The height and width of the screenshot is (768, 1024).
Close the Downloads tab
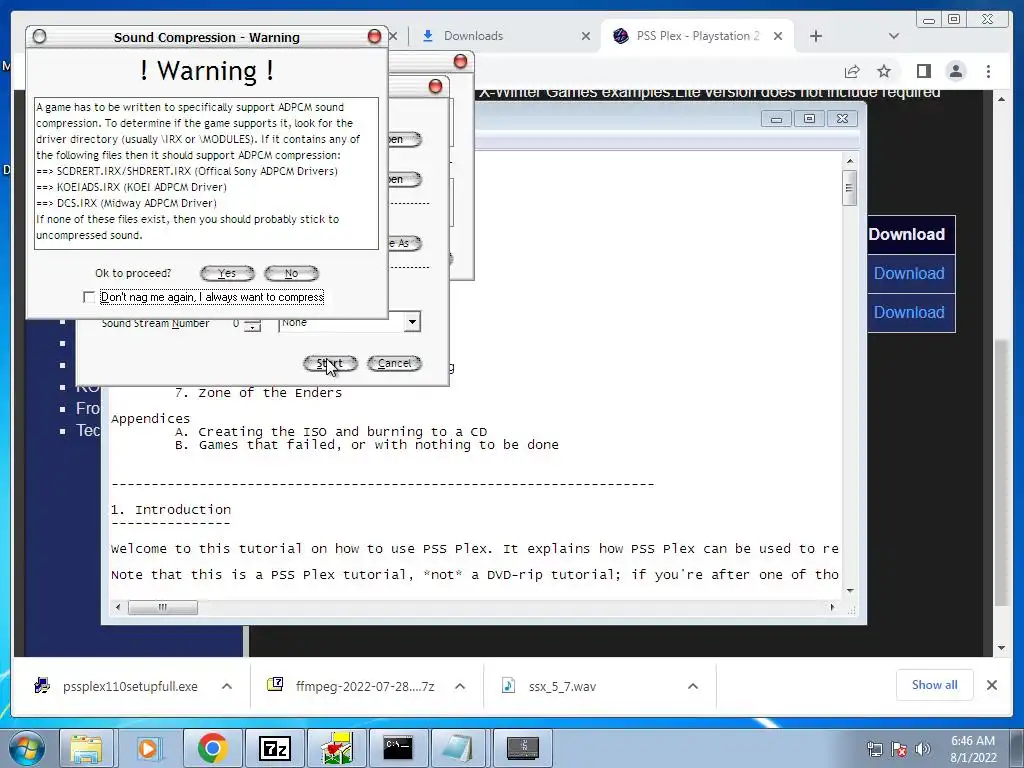tap(586, 36)
